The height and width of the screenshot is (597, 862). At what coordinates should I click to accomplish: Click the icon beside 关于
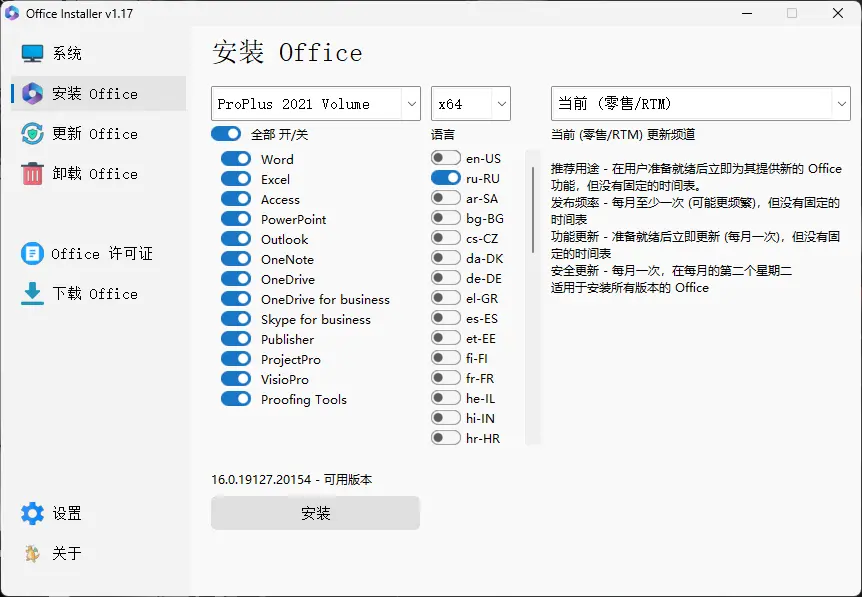click(32, 553)
